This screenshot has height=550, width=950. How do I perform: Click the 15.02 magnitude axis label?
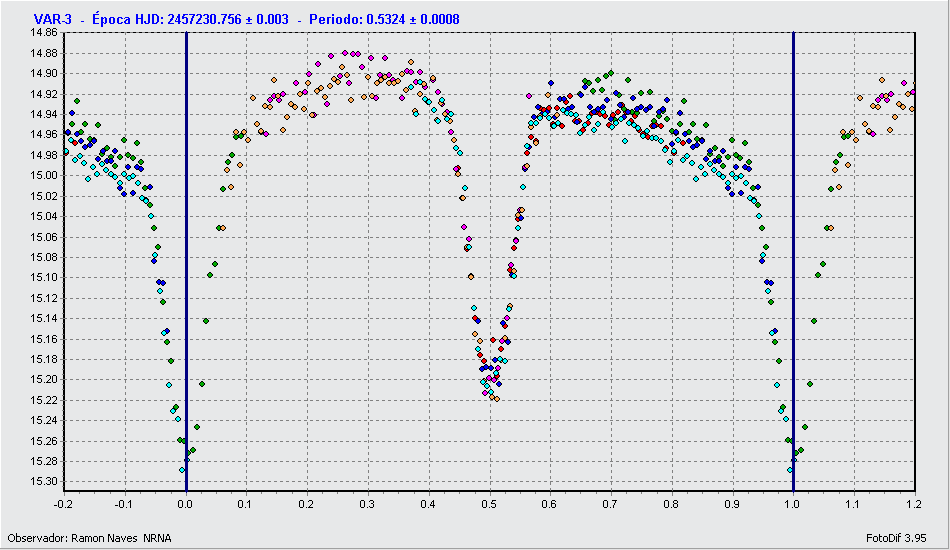click(44, 196)
